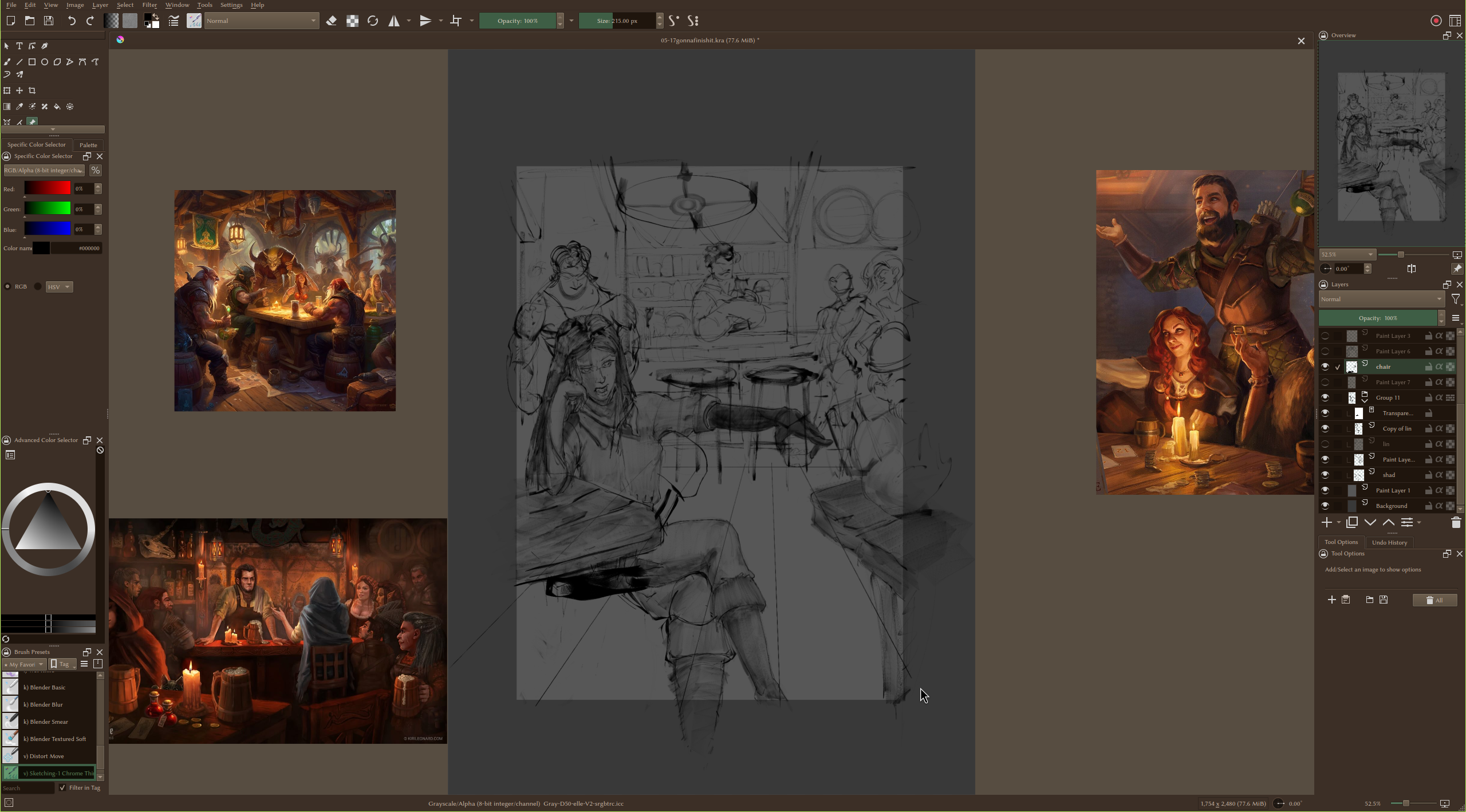Select the RGB radio button
This screenshot has height=812, width=1466.
coord(7,287)
